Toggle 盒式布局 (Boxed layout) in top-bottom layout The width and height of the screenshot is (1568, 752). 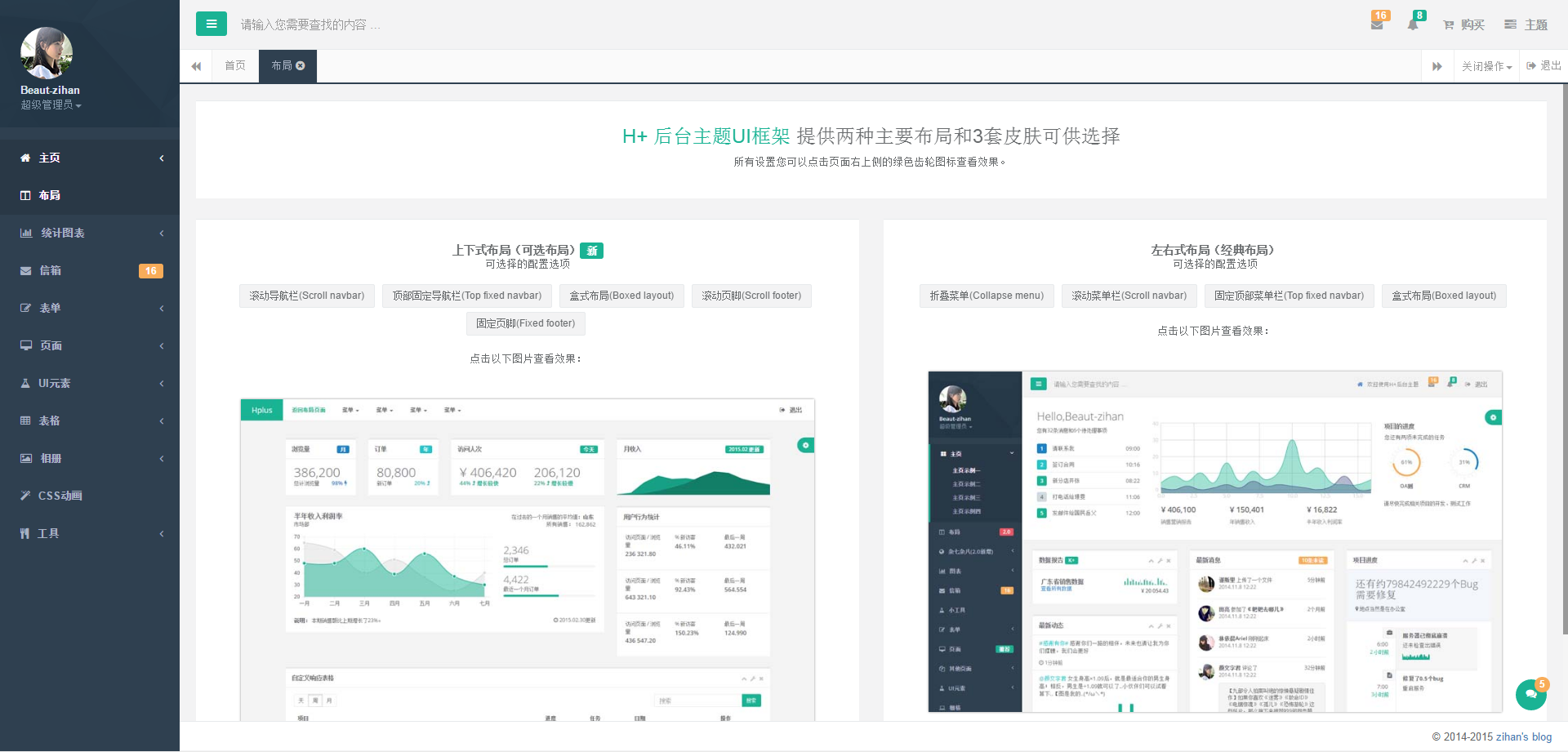[x=621, y=296]
